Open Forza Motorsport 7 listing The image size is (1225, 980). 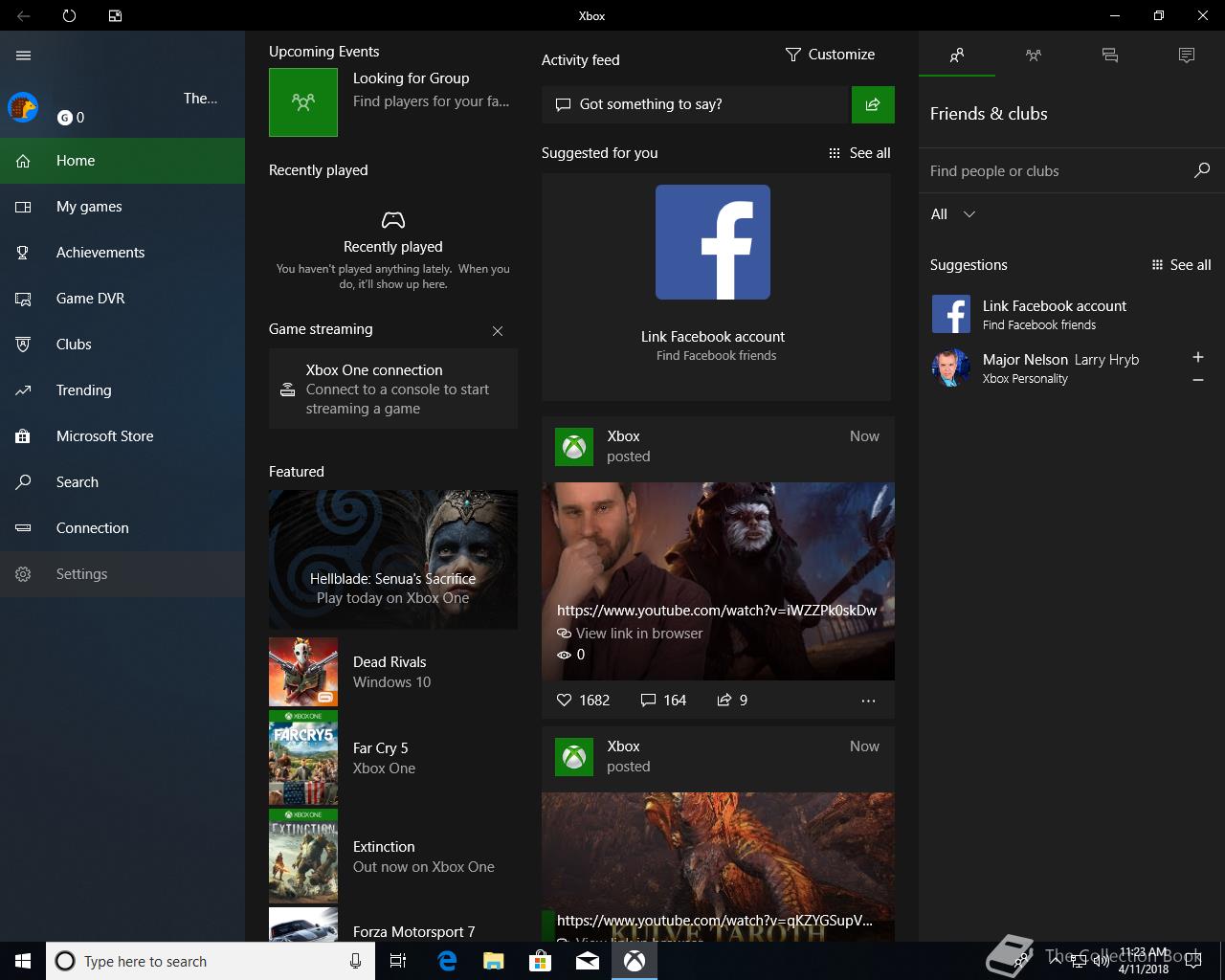393,926
